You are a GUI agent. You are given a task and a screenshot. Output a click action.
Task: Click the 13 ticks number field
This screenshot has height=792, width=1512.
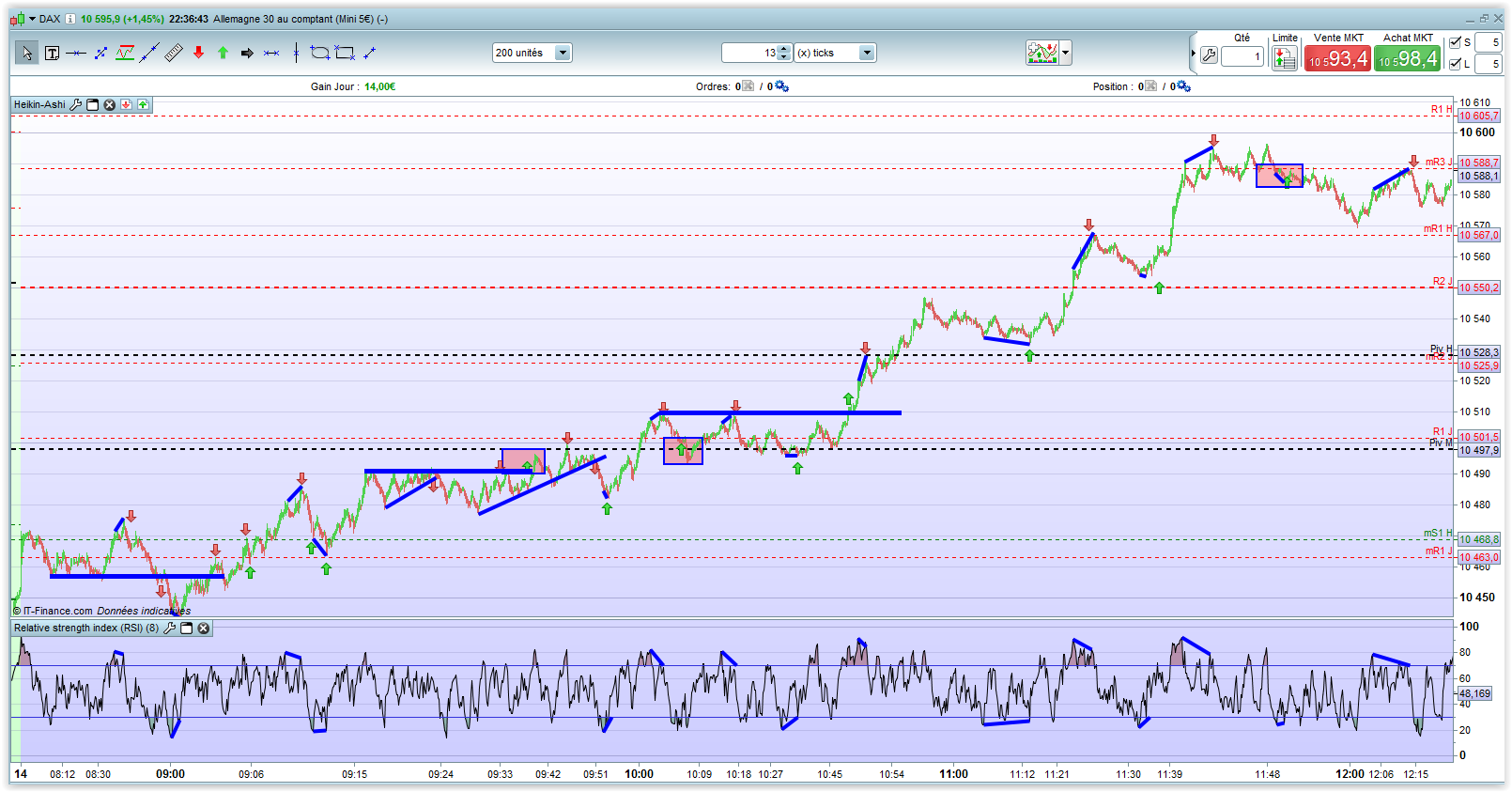tap(751, 53)
